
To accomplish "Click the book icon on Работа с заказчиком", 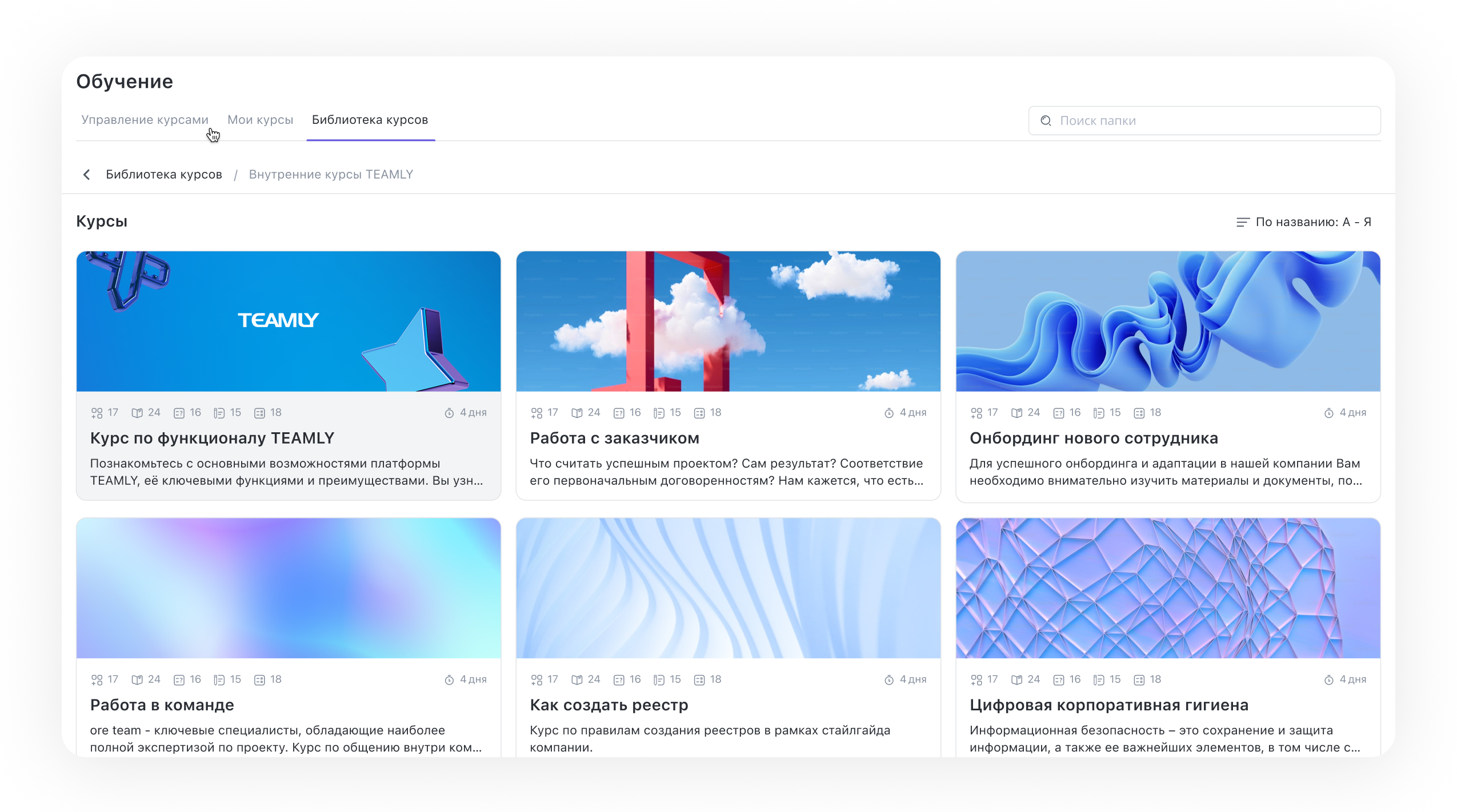I will click(577, 413).
